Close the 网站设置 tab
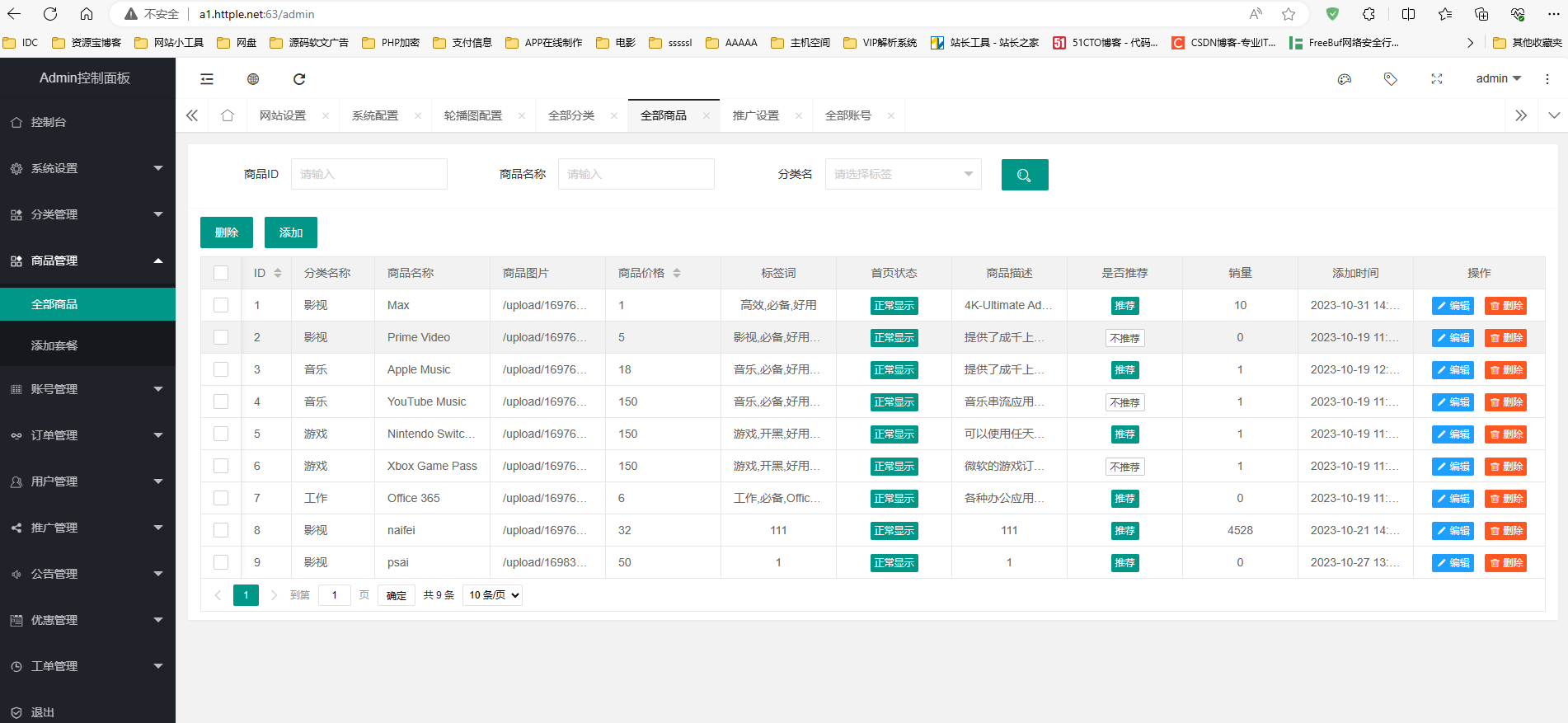Screen dimensions: 1568x723 coord(326,115)
